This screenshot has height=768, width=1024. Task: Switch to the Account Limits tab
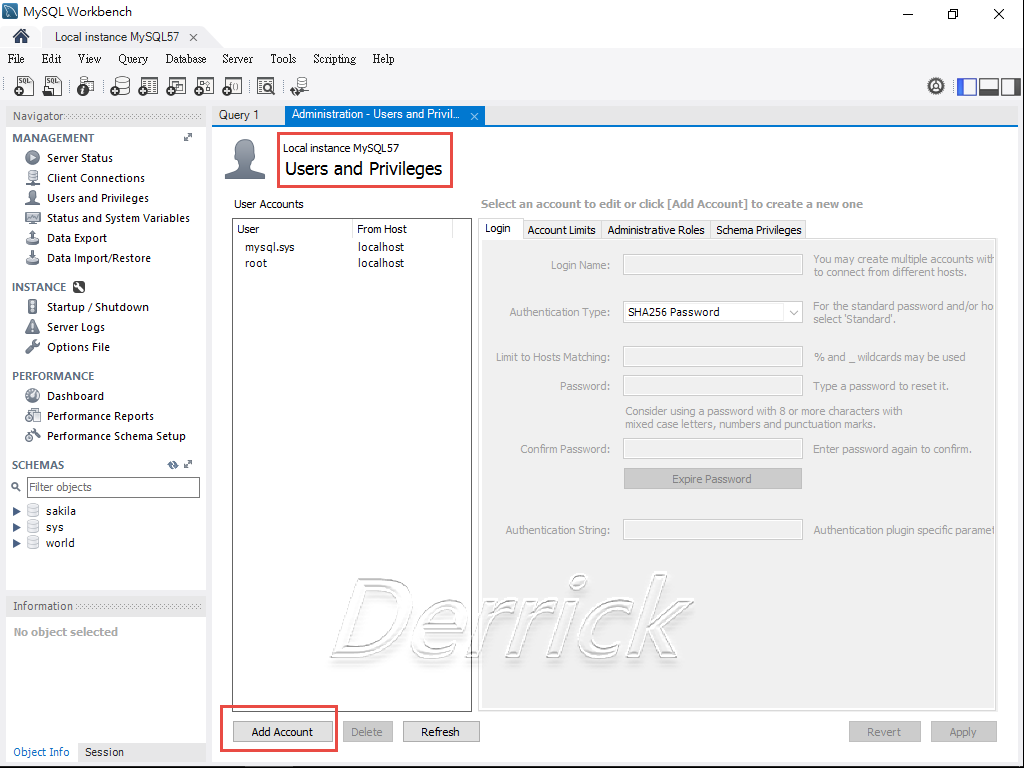coord(562,230)
